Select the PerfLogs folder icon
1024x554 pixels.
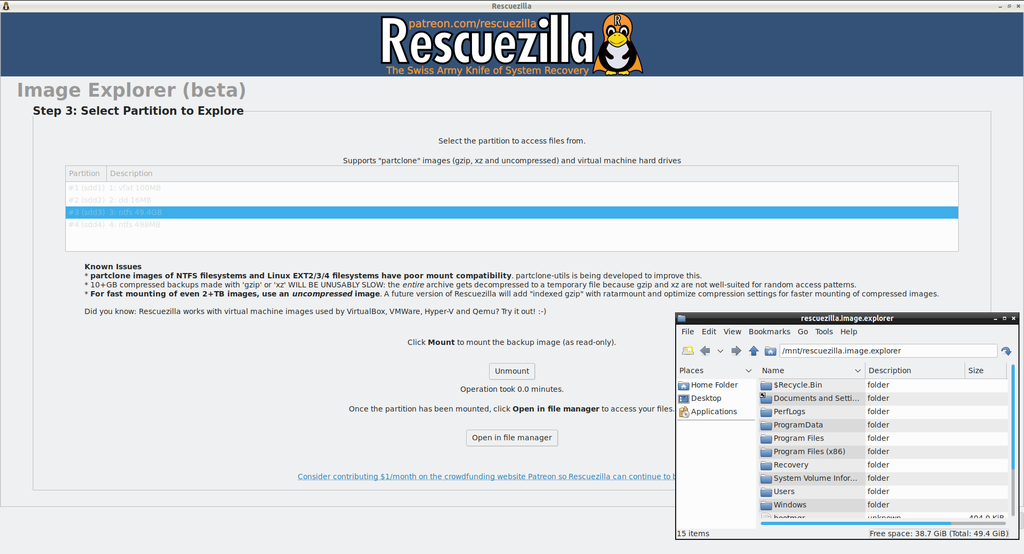click(x=766, y=412)
